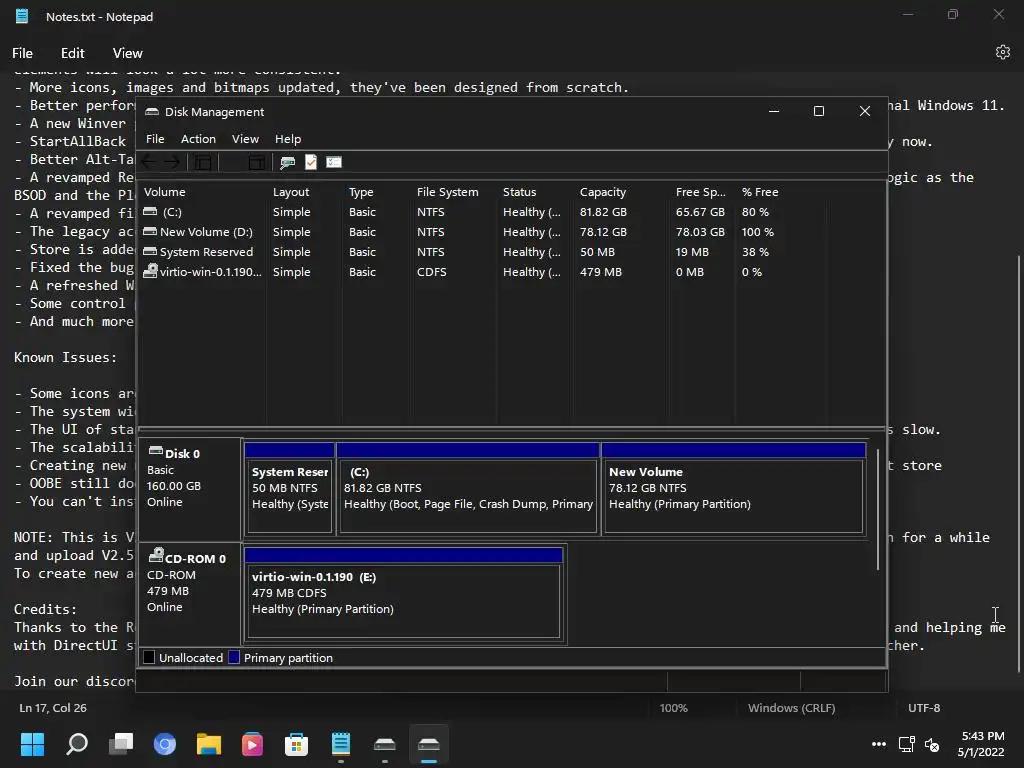Open the Windows Start button
1024x768 pixels.
[32, 744]
